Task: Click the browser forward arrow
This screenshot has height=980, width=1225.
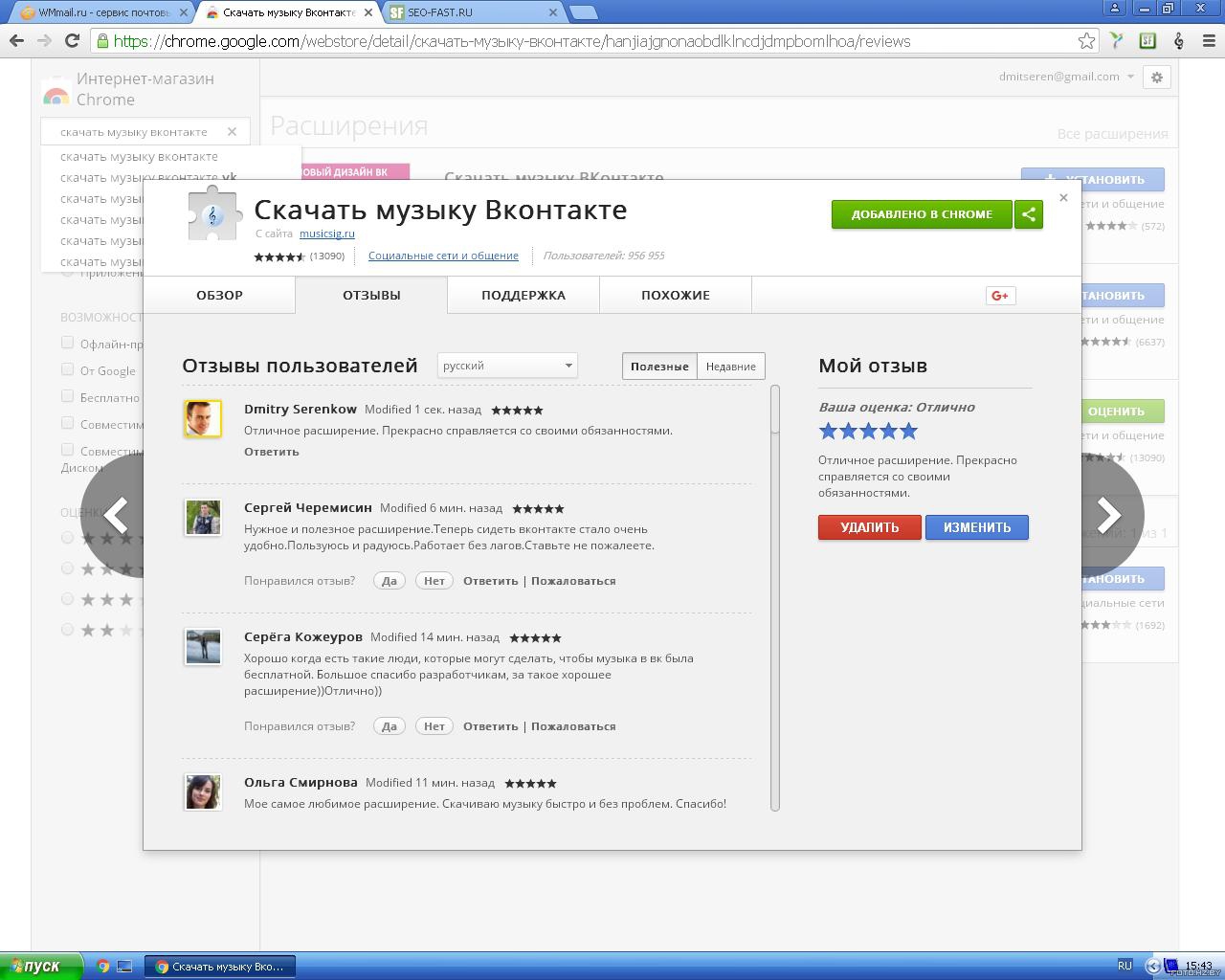Action: [44, 40]
